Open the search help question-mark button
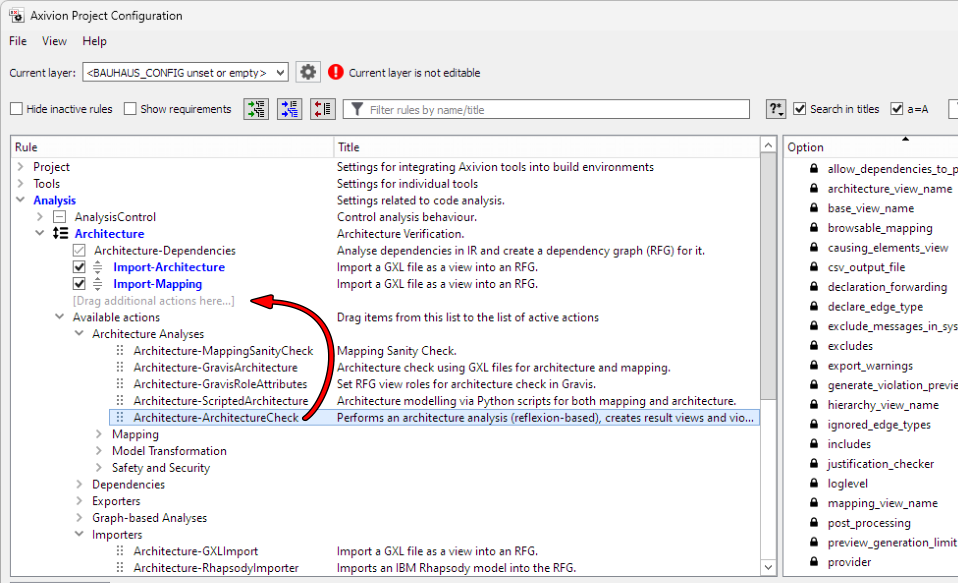The image size is (958, 583). pos(775,109)
